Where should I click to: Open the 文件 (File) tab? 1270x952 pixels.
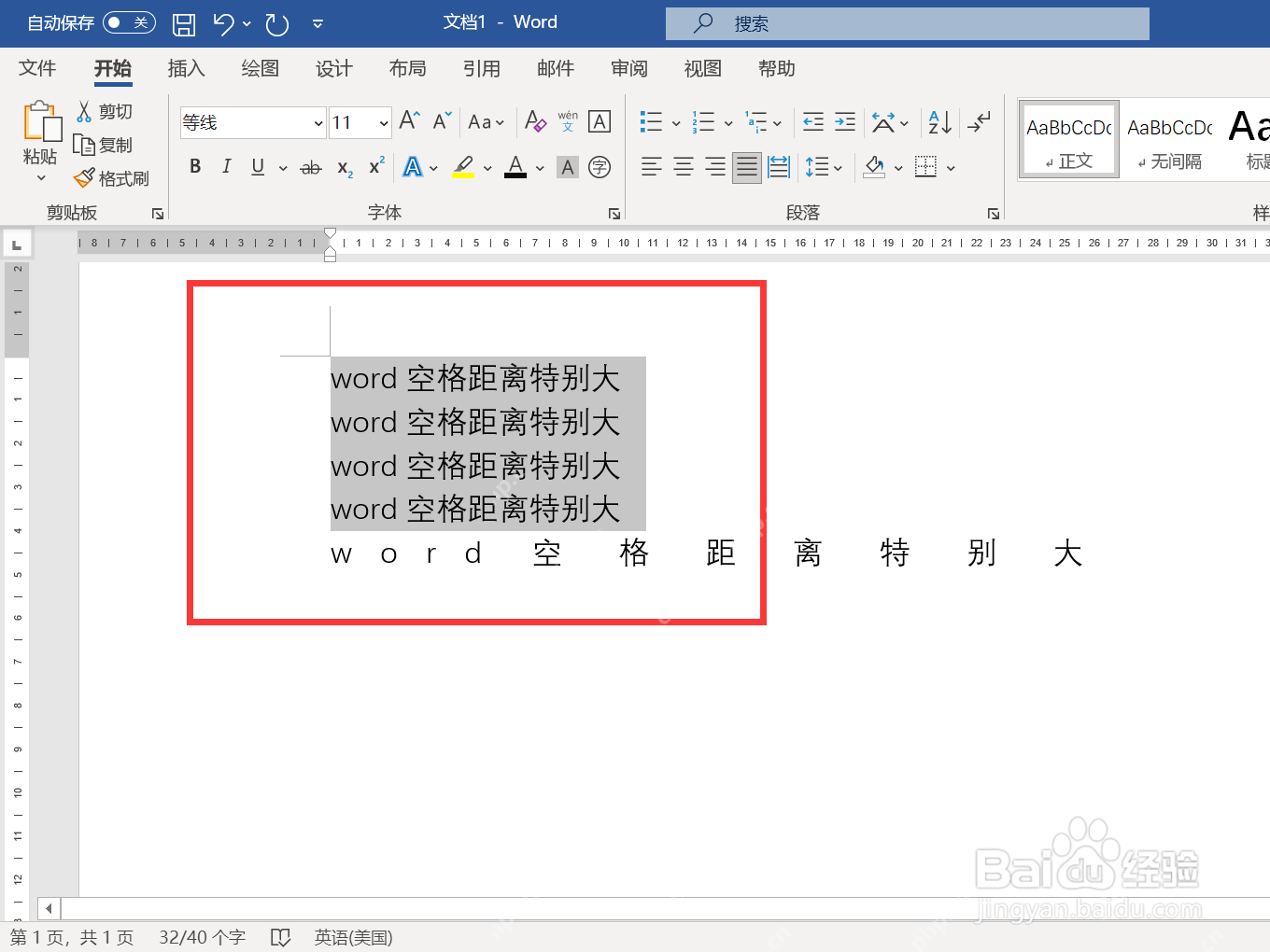point(37,68)
